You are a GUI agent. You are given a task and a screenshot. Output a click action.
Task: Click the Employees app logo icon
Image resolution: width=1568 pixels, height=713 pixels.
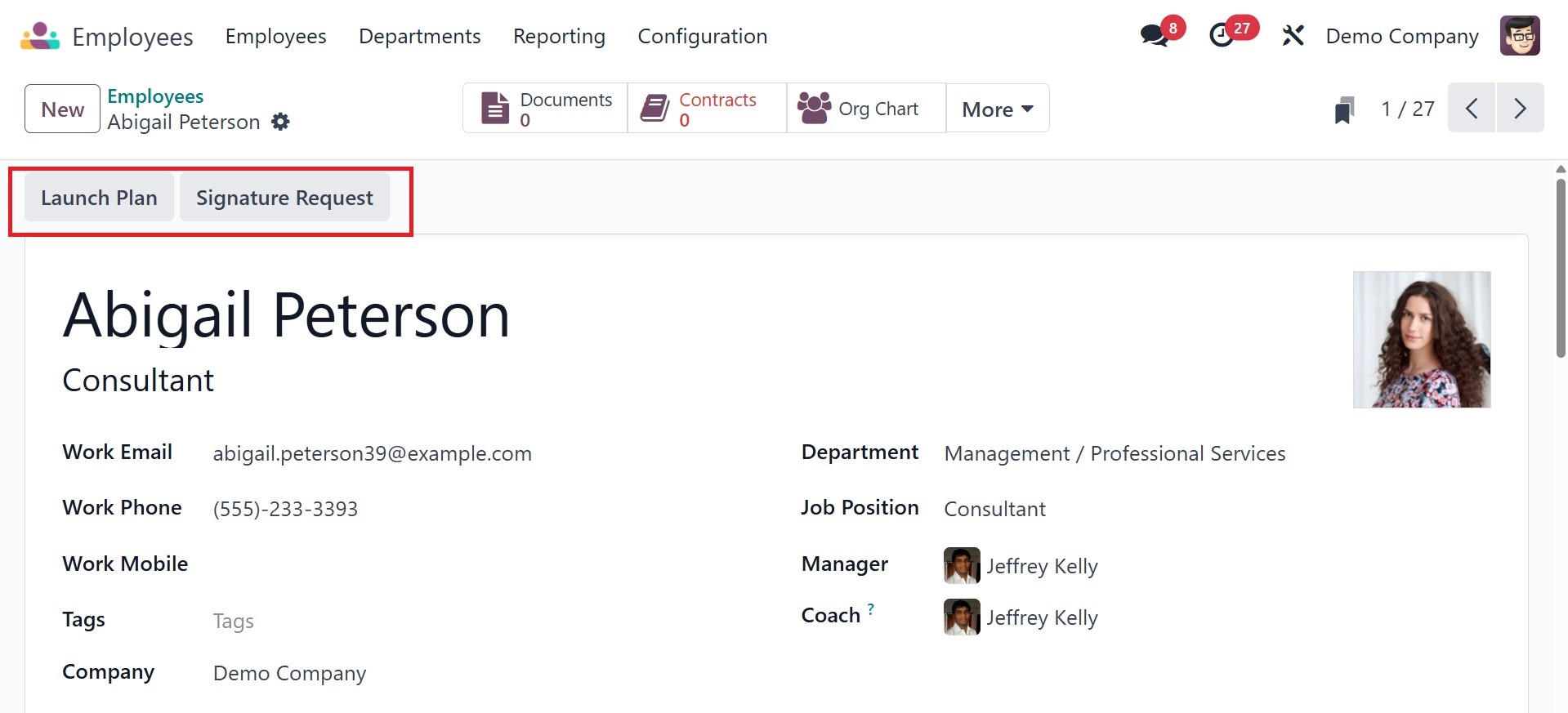(40, 37)
